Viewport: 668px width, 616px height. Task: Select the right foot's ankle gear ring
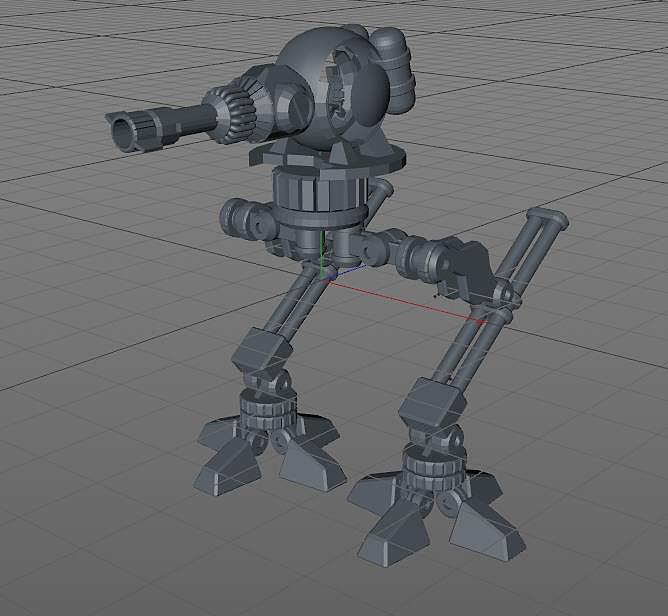pos(433,468)
